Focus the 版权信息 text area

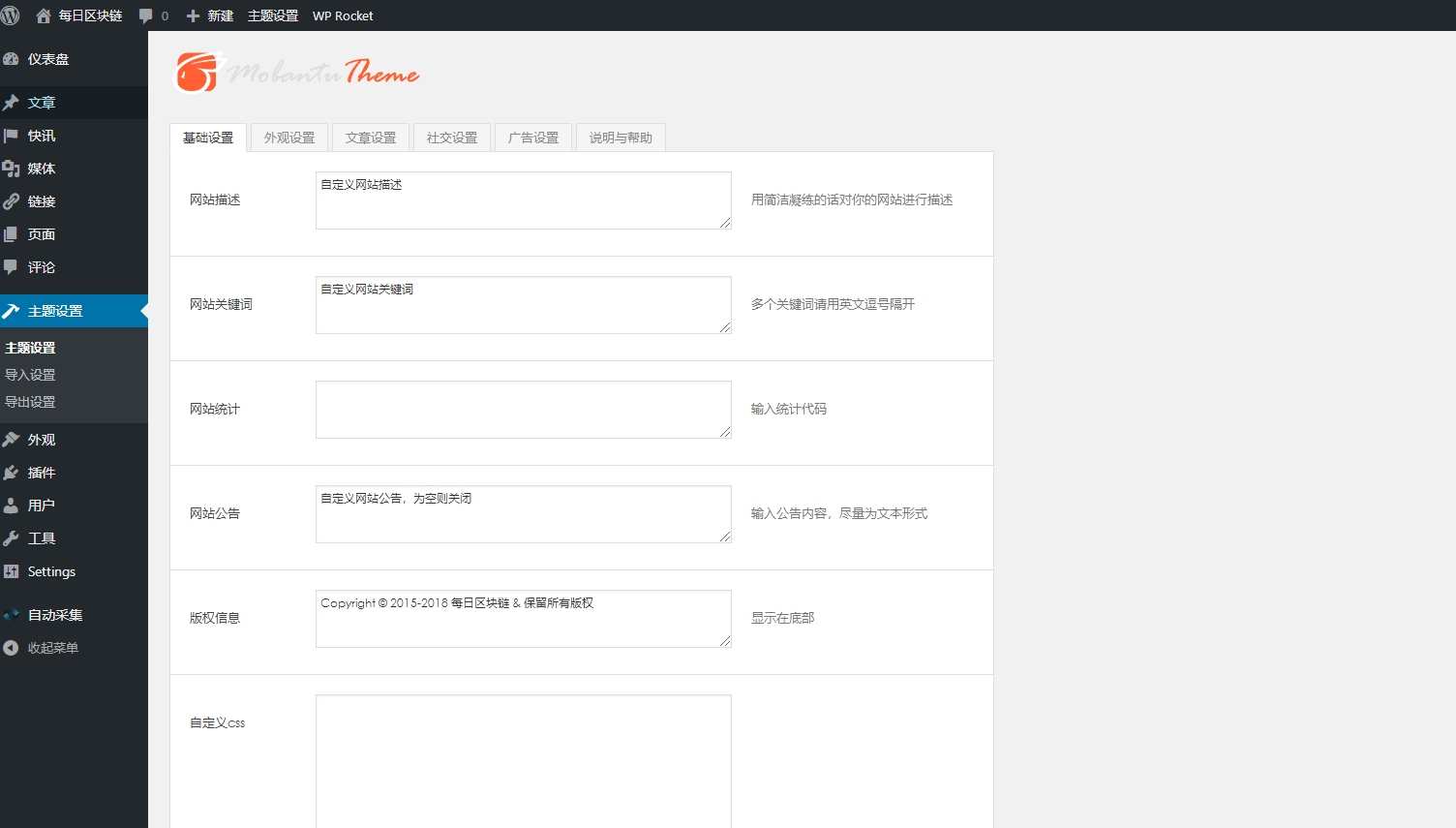pos(524,619)
